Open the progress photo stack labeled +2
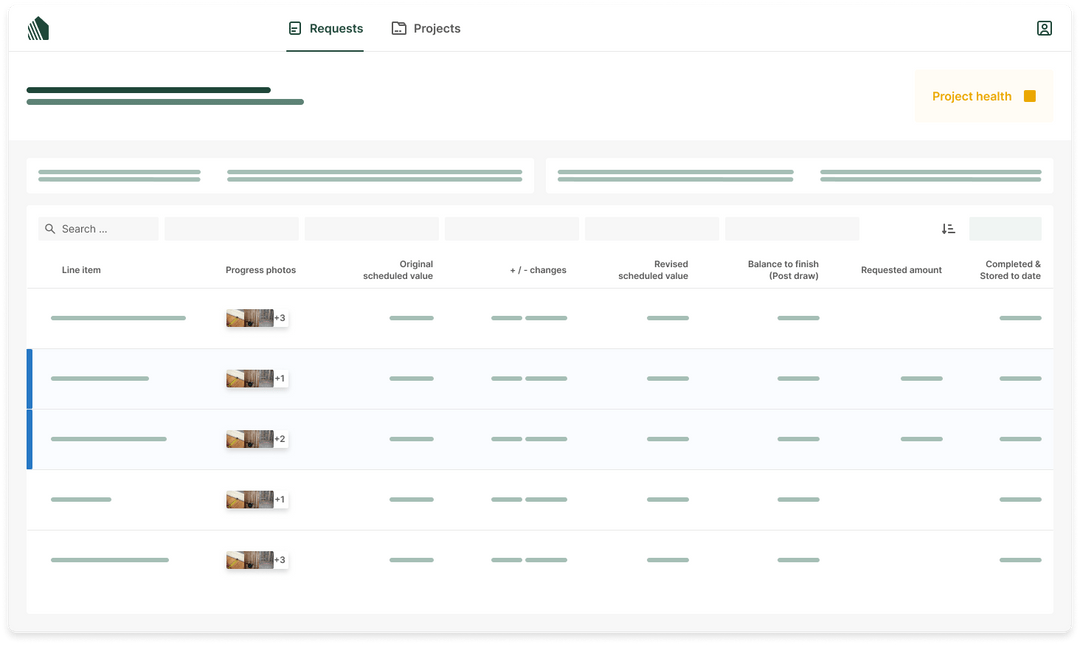Image resolution: width=1080 pixels, height=645 pixels. [255, 438]
